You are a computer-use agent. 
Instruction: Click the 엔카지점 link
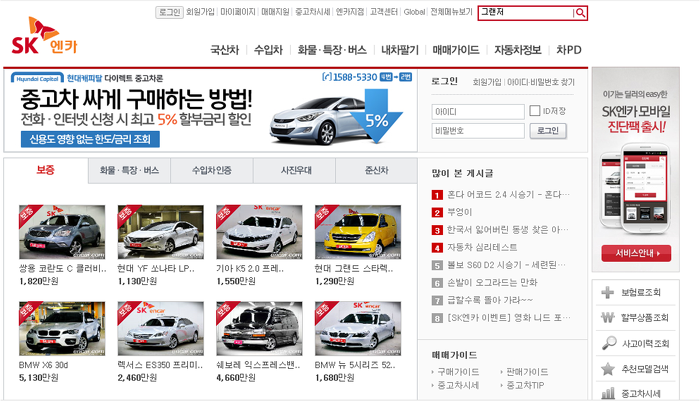coord(350,12)
